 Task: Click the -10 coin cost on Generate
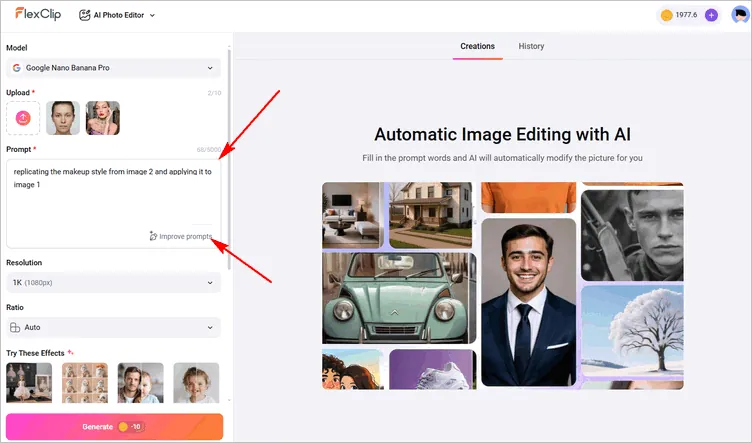(131, 427)
